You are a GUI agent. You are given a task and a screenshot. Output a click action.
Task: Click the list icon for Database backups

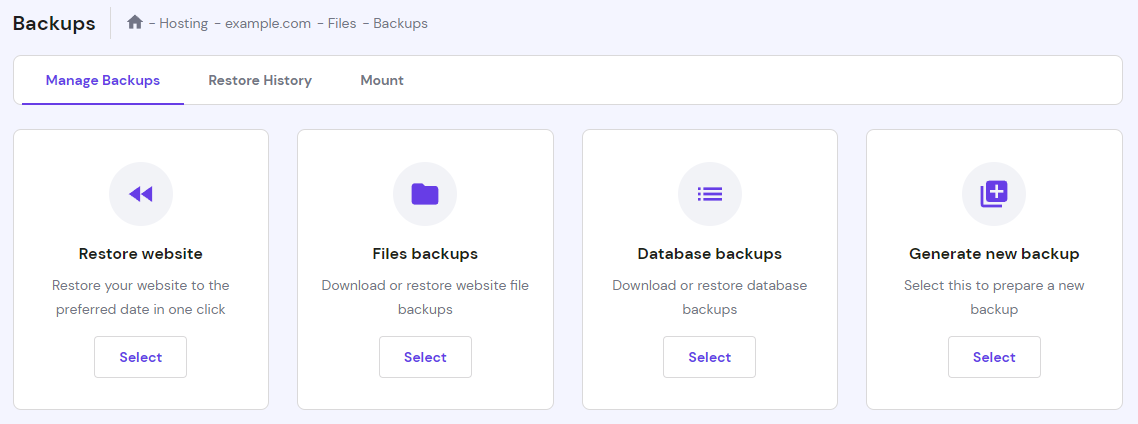pos(710,194)
